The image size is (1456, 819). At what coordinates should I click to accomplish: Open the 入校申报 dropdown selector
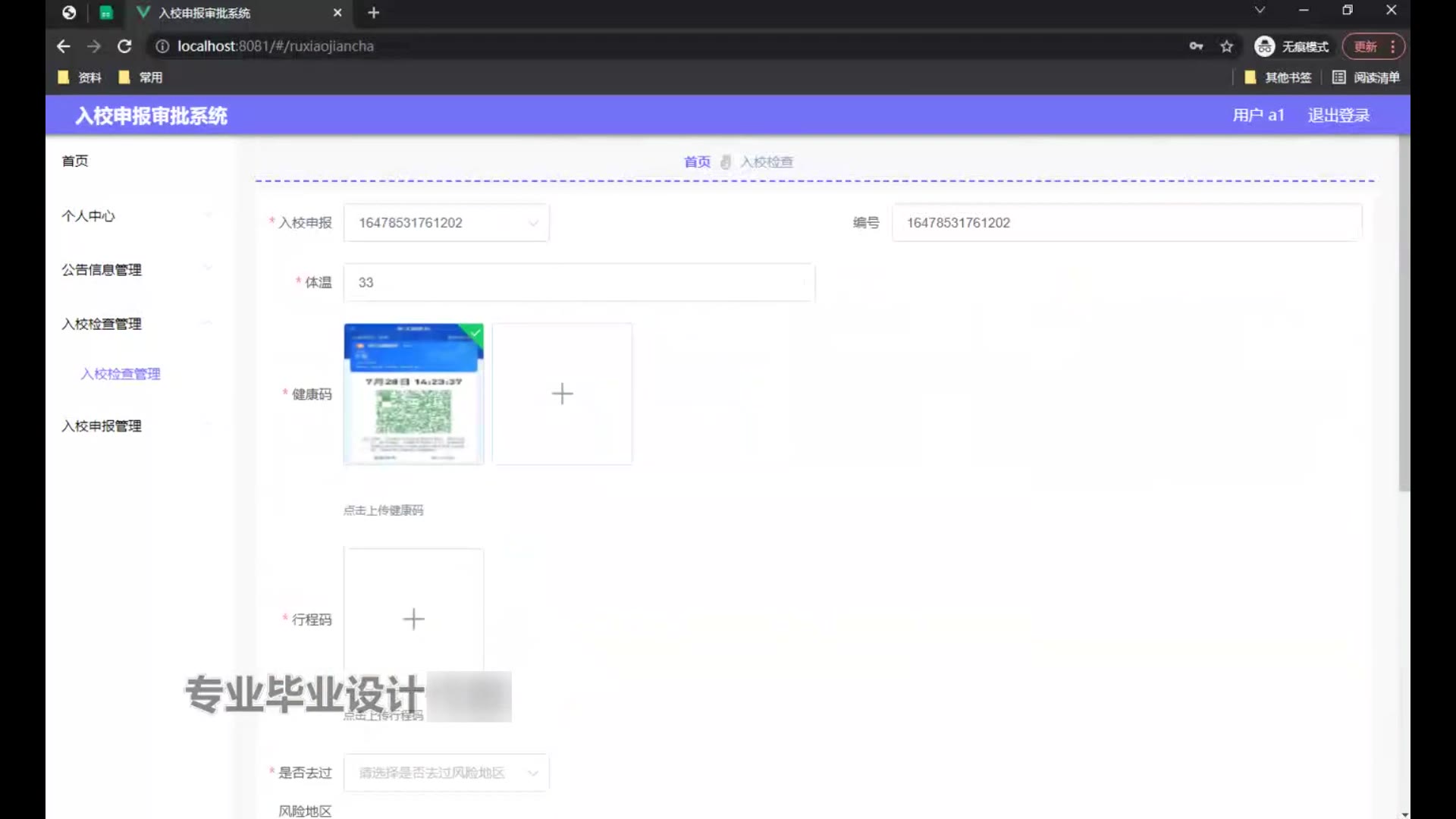446,223
